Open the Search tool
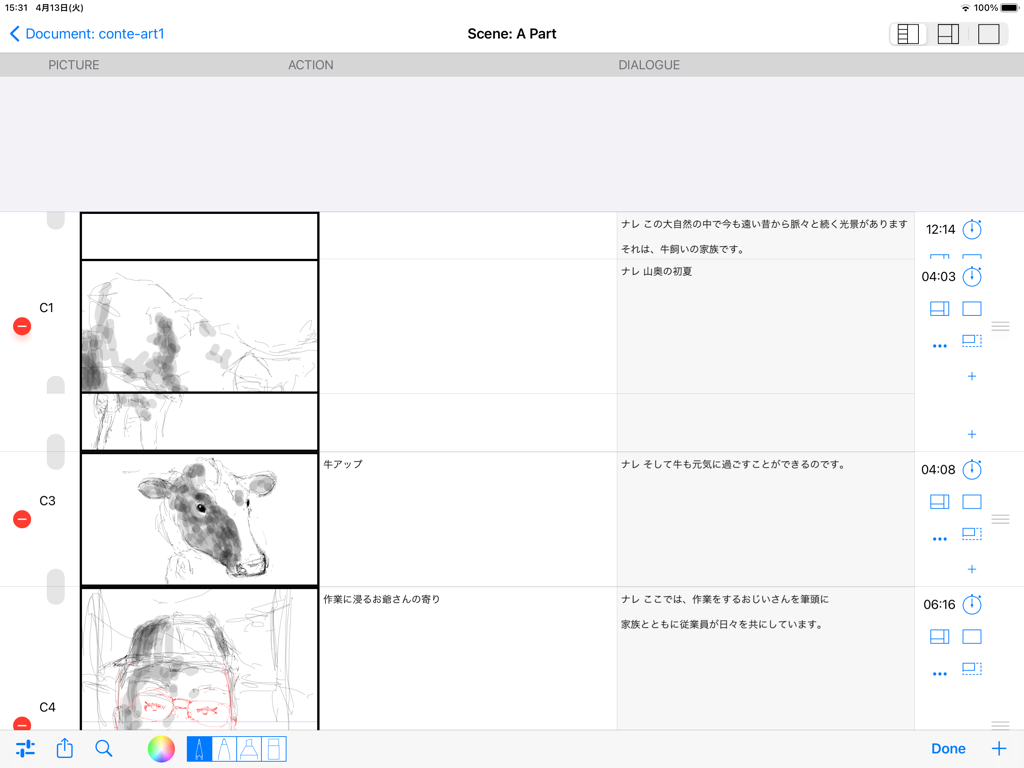 [104, 748]
